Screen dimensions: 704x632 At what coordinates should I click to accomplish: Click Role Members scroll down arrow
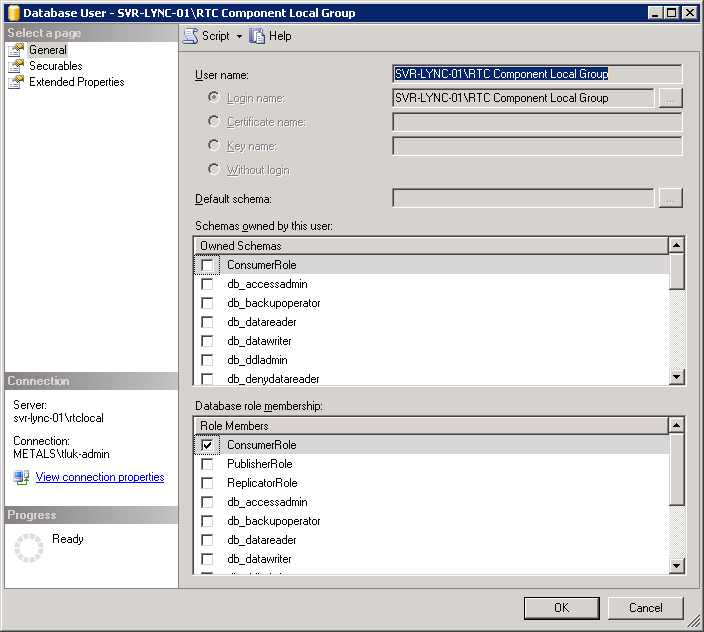click(677, 566)
